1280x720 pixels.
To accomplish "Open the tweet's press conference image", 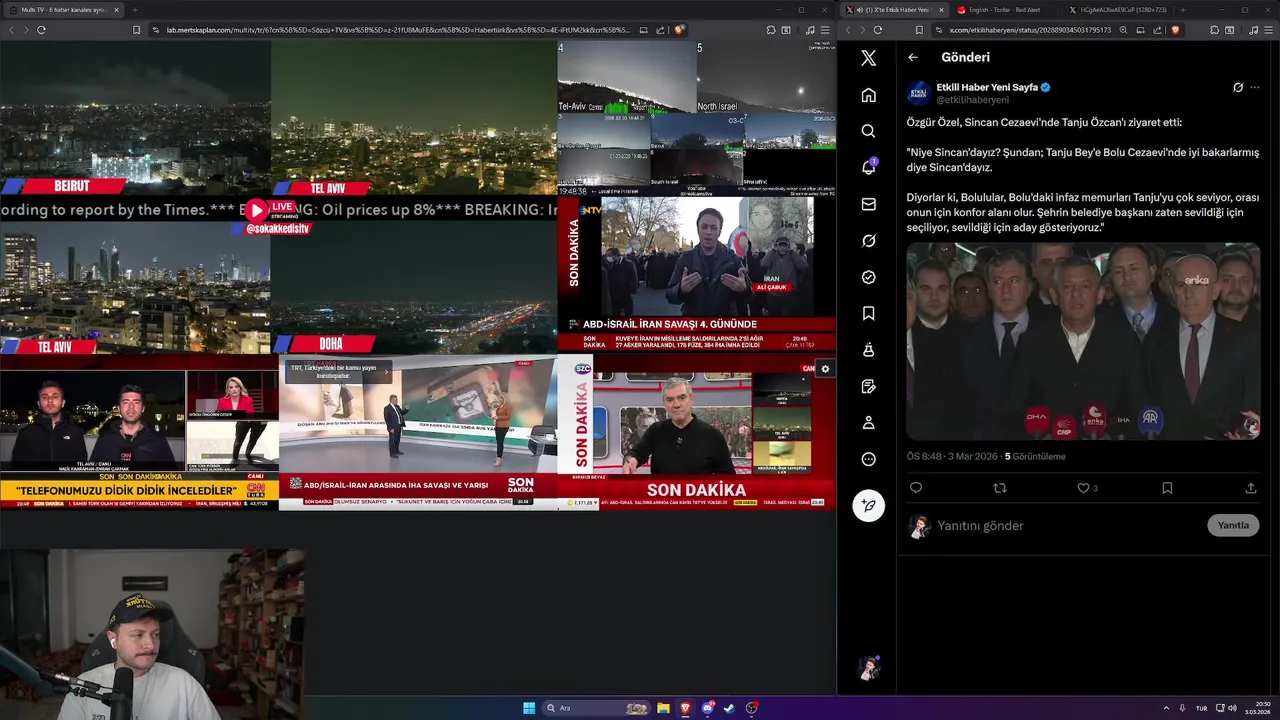I will coord(1083,341).
